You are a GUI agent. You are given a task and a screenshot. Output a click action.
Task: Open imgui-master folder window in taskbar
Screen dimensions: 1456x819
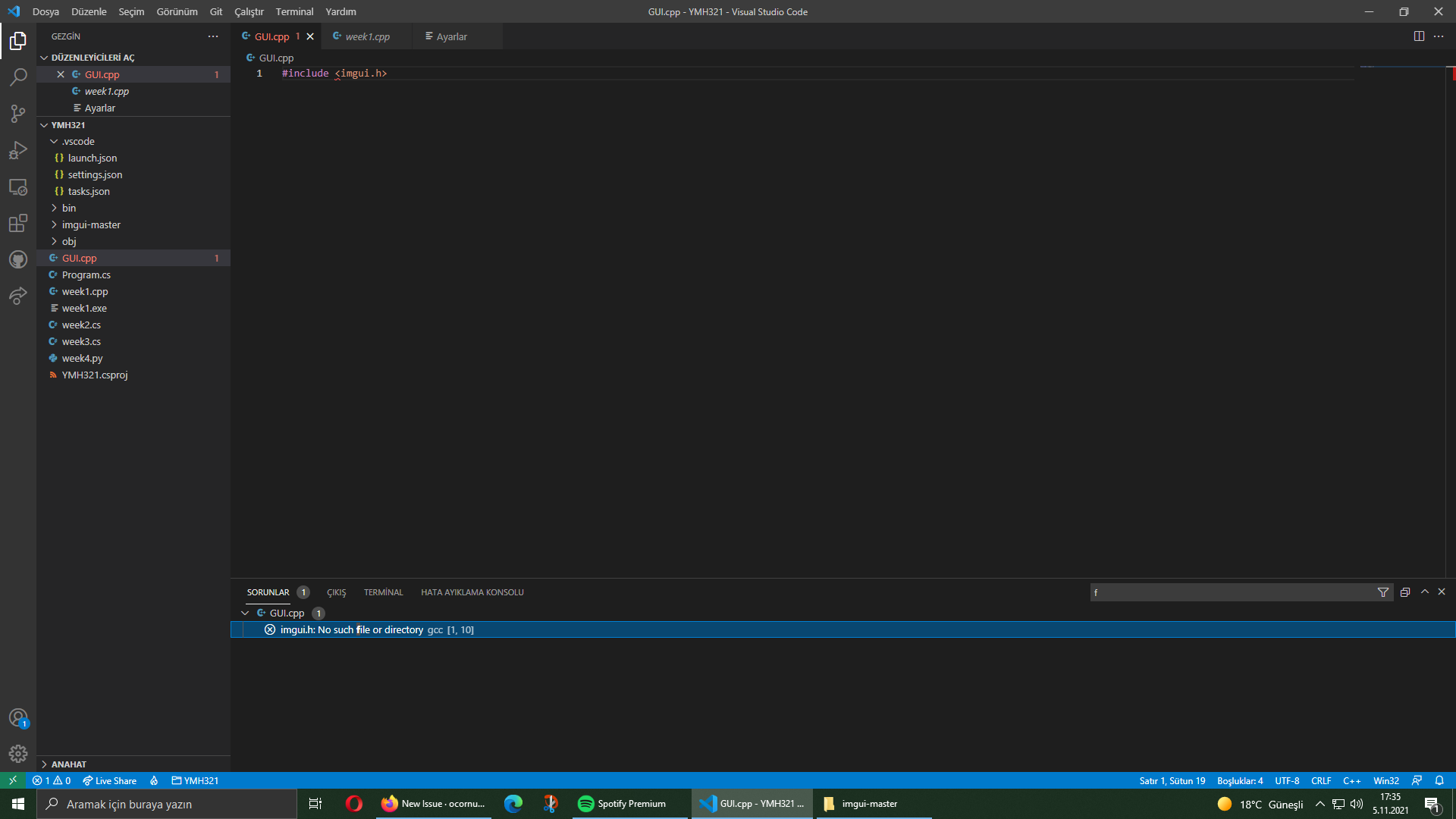[874, 804]
